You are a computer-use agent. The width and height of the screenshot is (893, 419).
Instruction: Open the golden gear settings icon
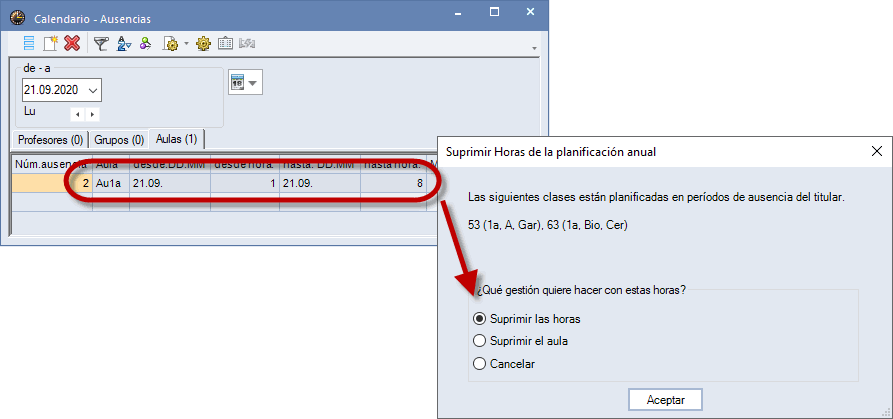tap(203, 43)
